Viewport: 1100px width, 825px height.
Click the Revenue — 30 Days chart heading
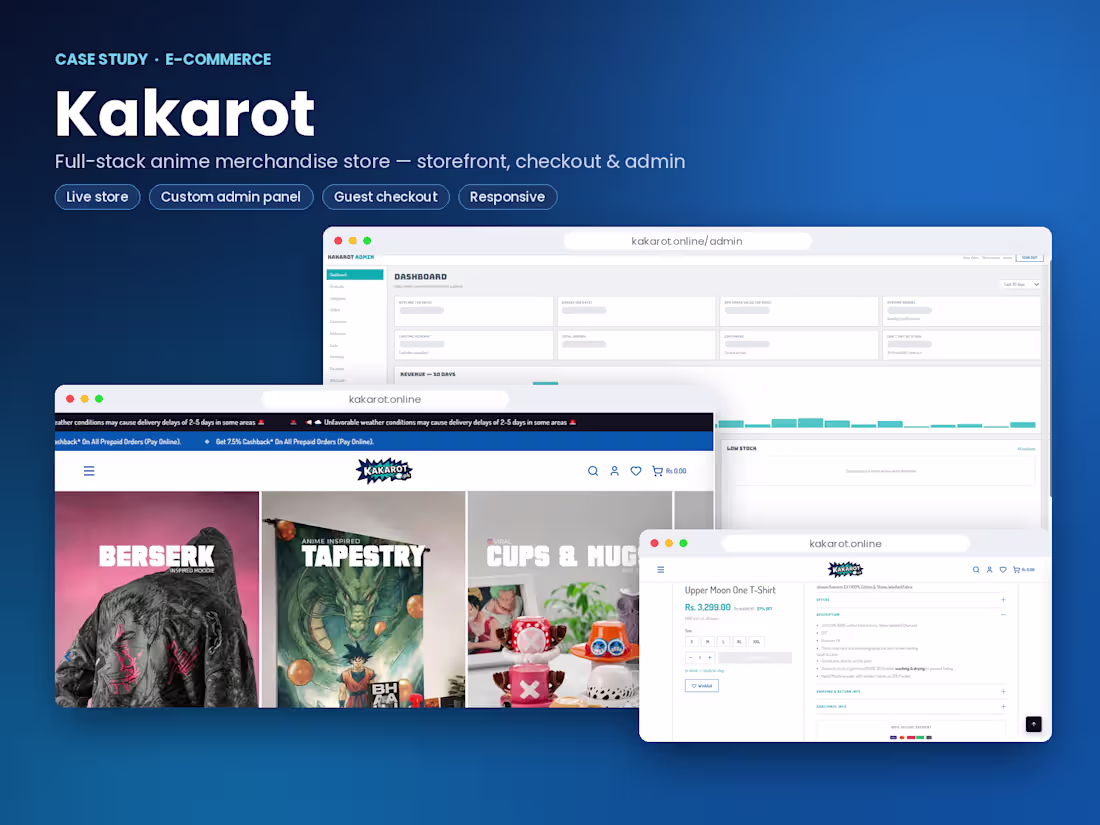tap(428, 375)
